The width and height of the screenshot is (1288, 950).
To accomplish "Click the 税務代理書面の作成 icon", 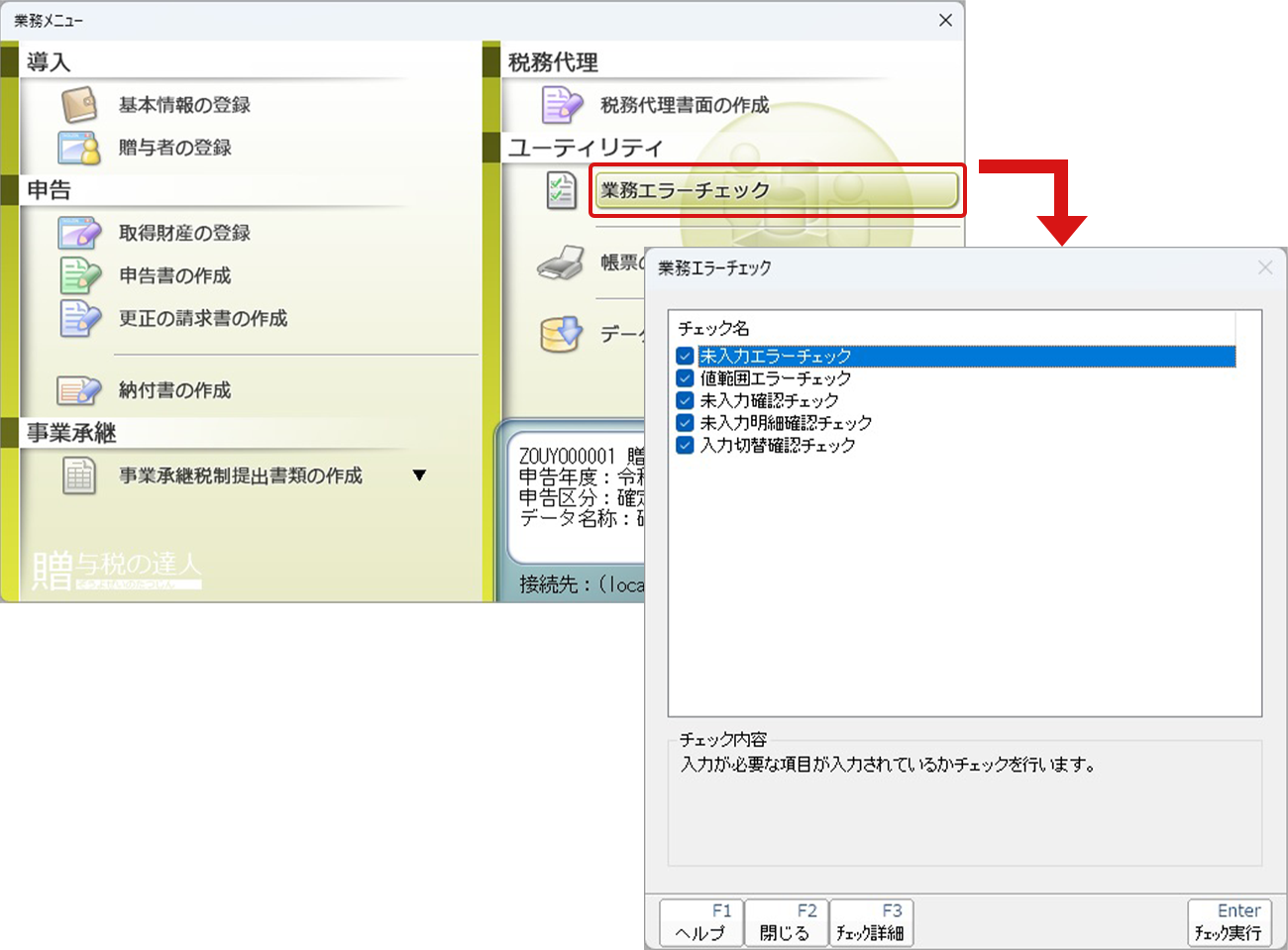I will (x=562, y=104).
